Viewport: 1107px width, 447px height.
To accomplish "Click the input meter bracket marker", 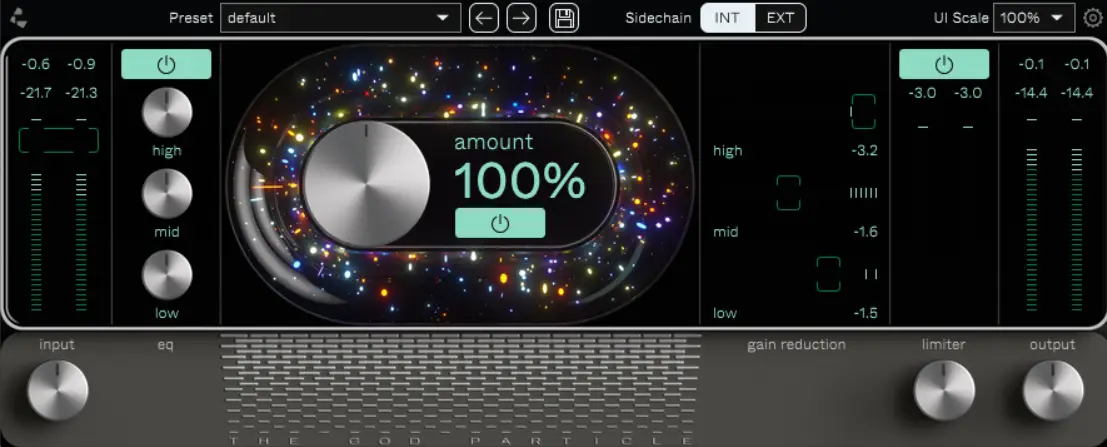I will tap(59, 141).
